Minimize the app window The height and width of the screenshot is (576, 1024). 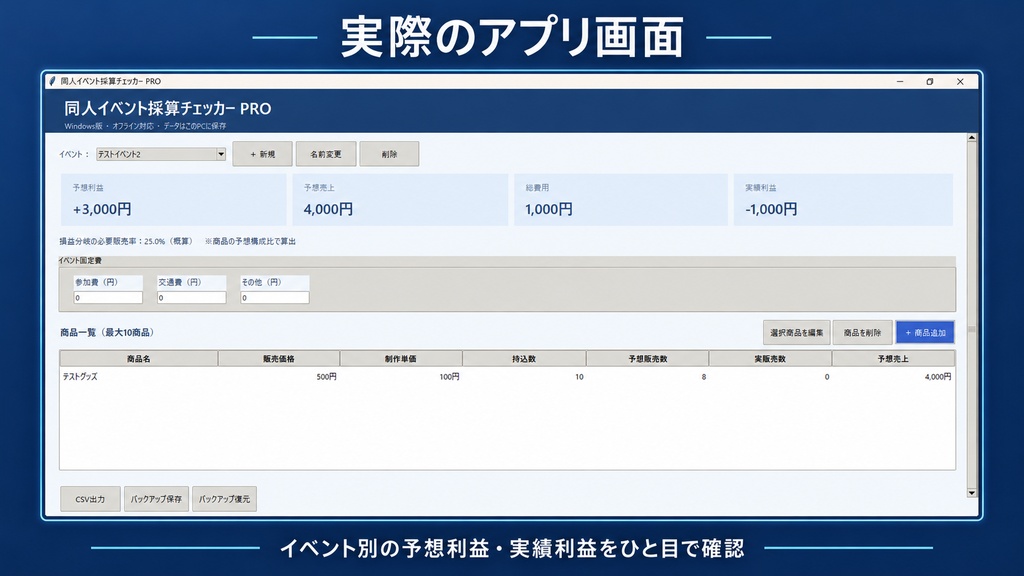click(x=900, y=82)
